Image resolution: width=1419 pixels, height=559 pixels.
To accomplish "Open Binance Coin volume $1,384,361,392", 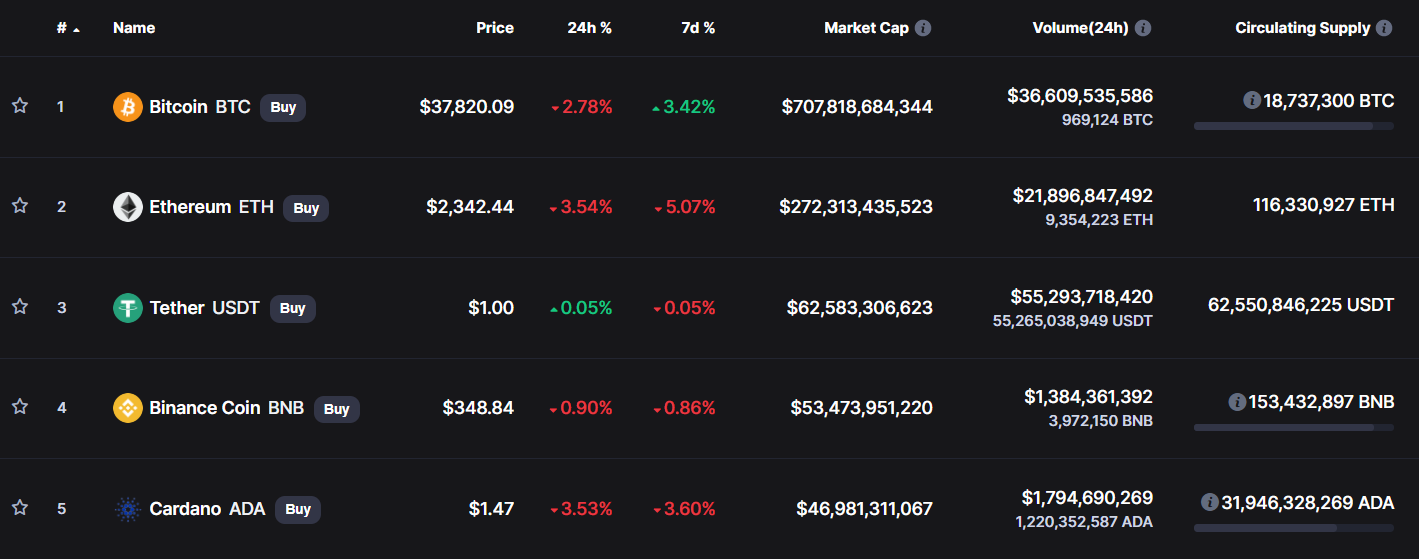I will tap(1088, 397).
